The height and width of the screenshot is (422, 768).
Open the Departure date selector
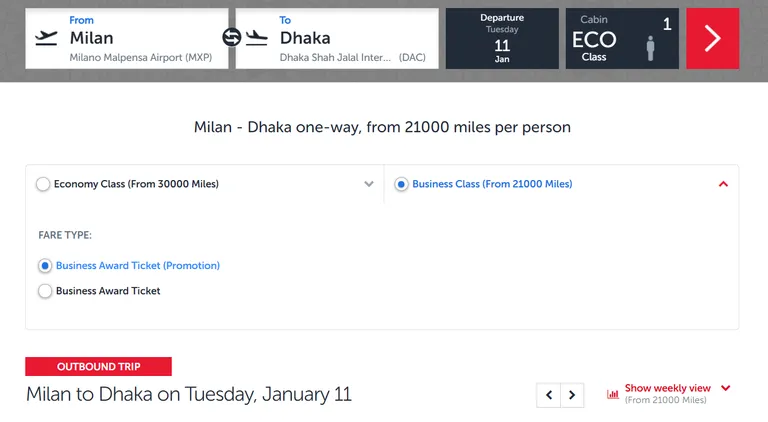click(502, 38)
